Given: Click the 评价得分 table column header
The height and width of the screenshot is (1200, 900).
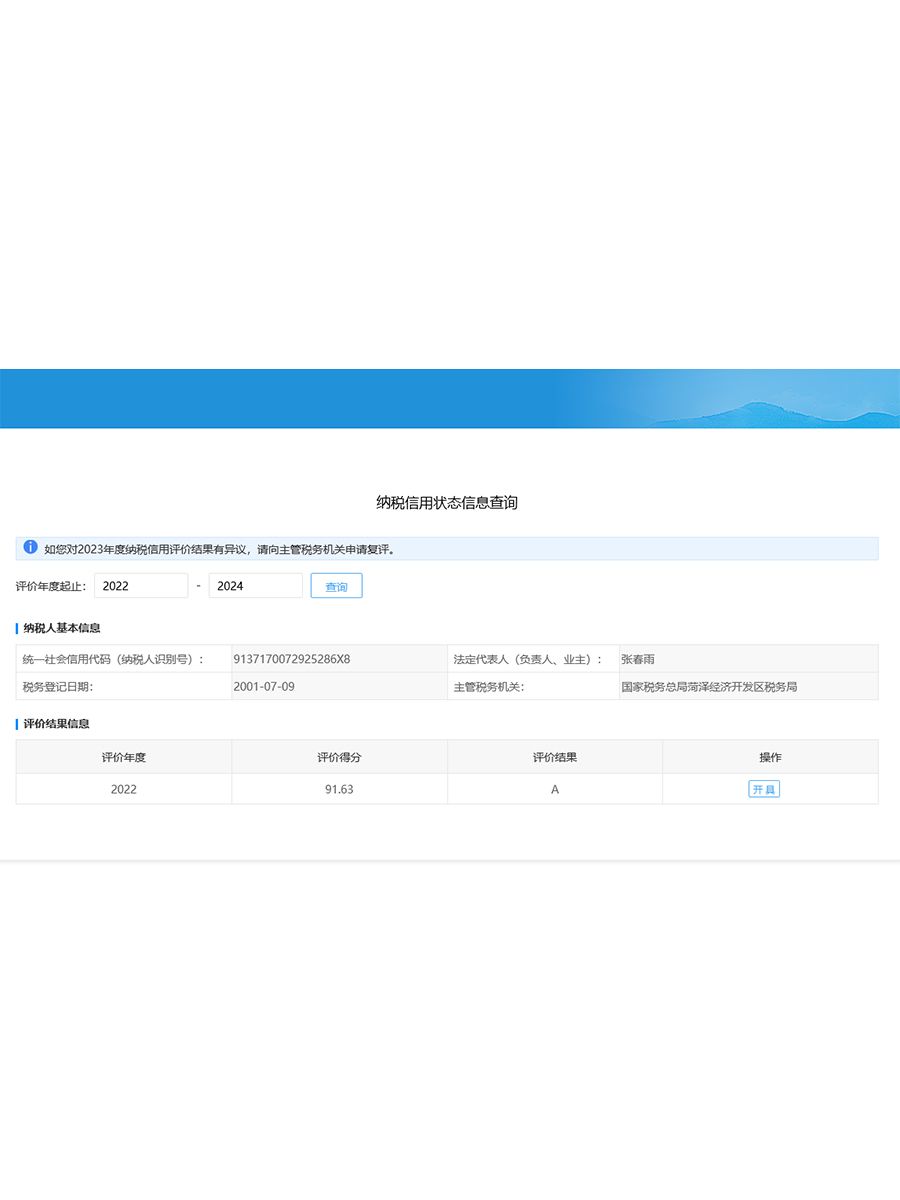Looking at the screenshot, I should tap(338, 757).
